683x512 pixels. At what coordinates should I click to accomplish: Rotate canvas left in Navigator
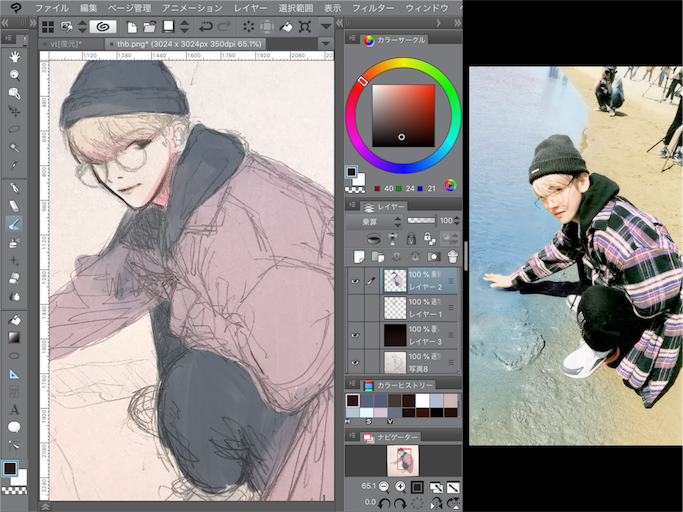coord(384,503)
